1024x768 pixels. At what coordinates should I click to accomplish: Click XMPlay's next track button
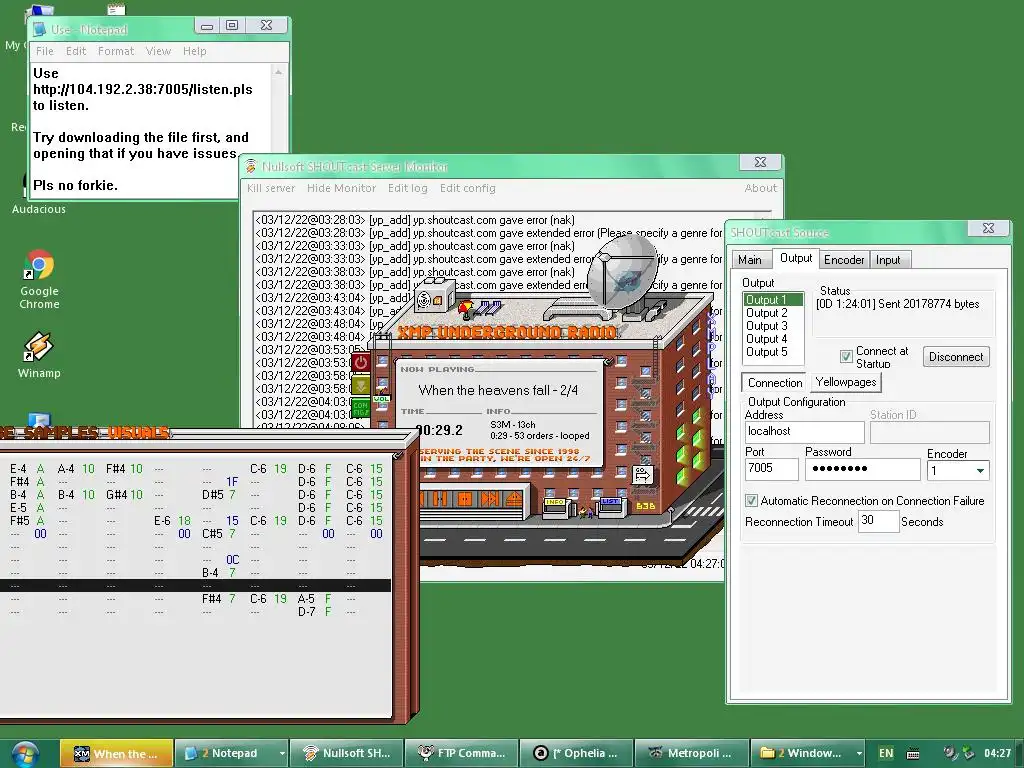(x=490, y=500)
